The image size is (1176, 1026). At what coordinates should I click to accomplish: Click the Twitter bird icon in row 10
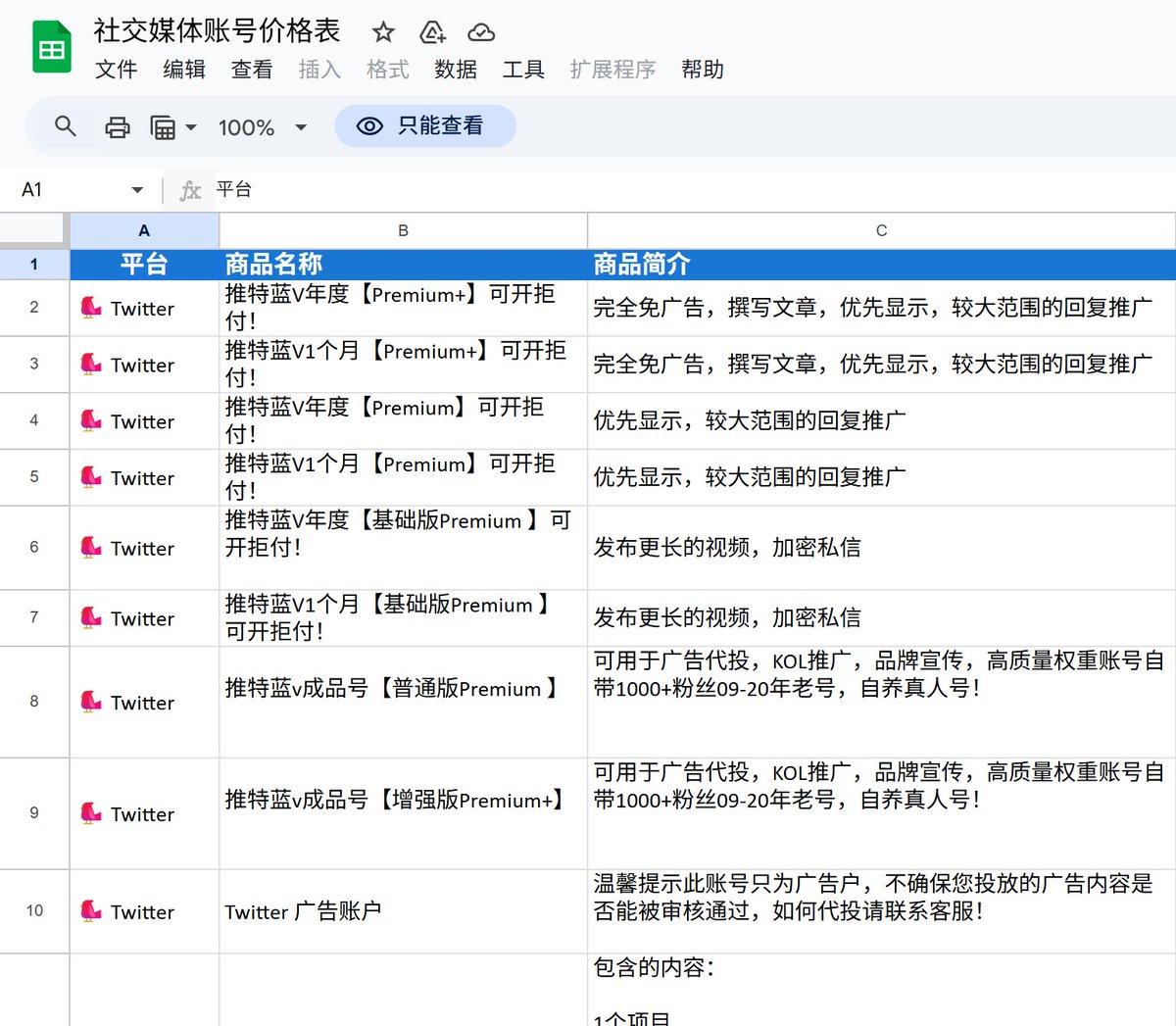(x=90, y=910)
